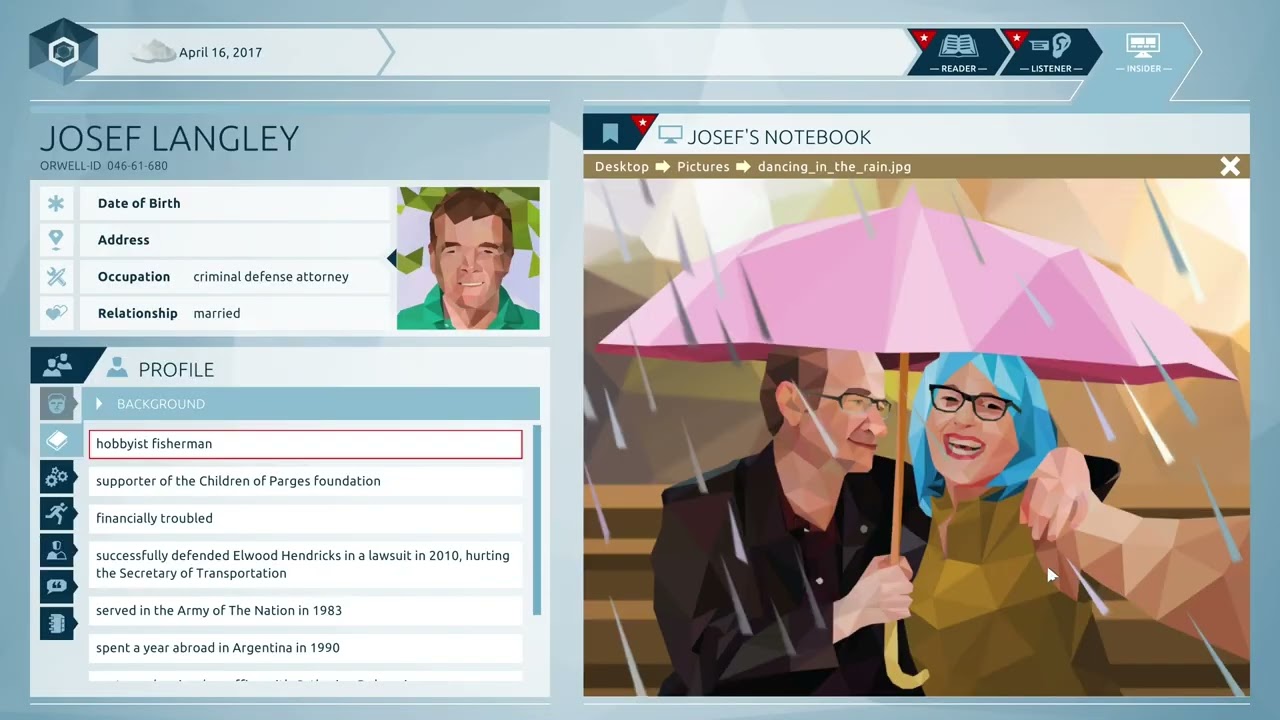1280x720 pixels.
Task: Select the Elwood Hendricks lawsuit entry
Action: point(306,564)
